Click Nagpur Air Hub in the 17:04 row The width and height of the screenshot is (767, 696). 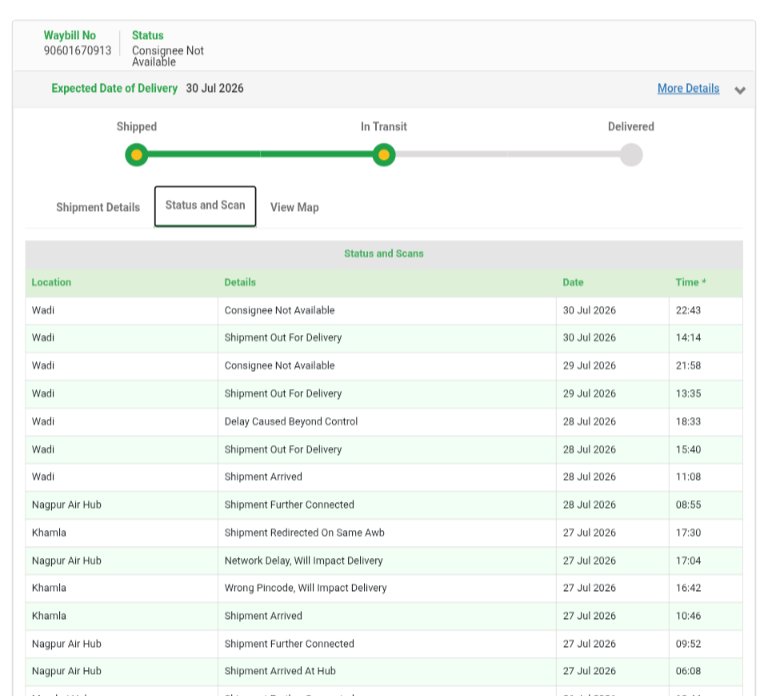[x=67, y=561]
